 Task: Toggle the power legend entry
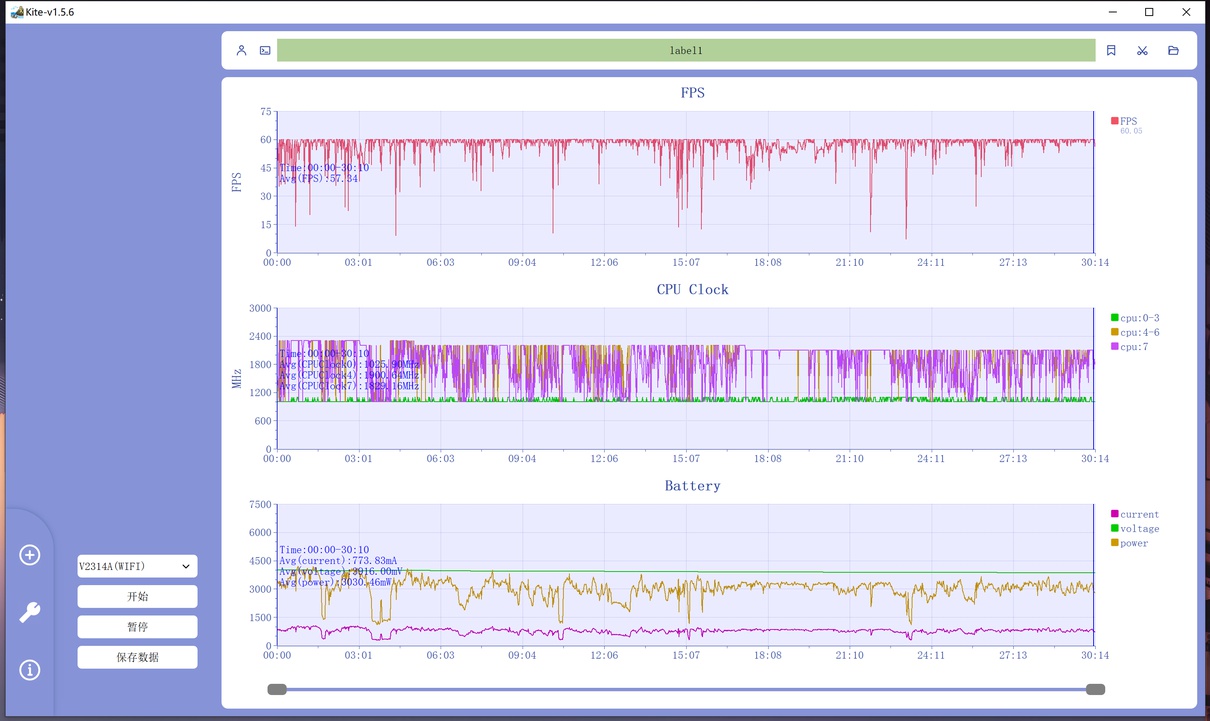pos(1130,543)
